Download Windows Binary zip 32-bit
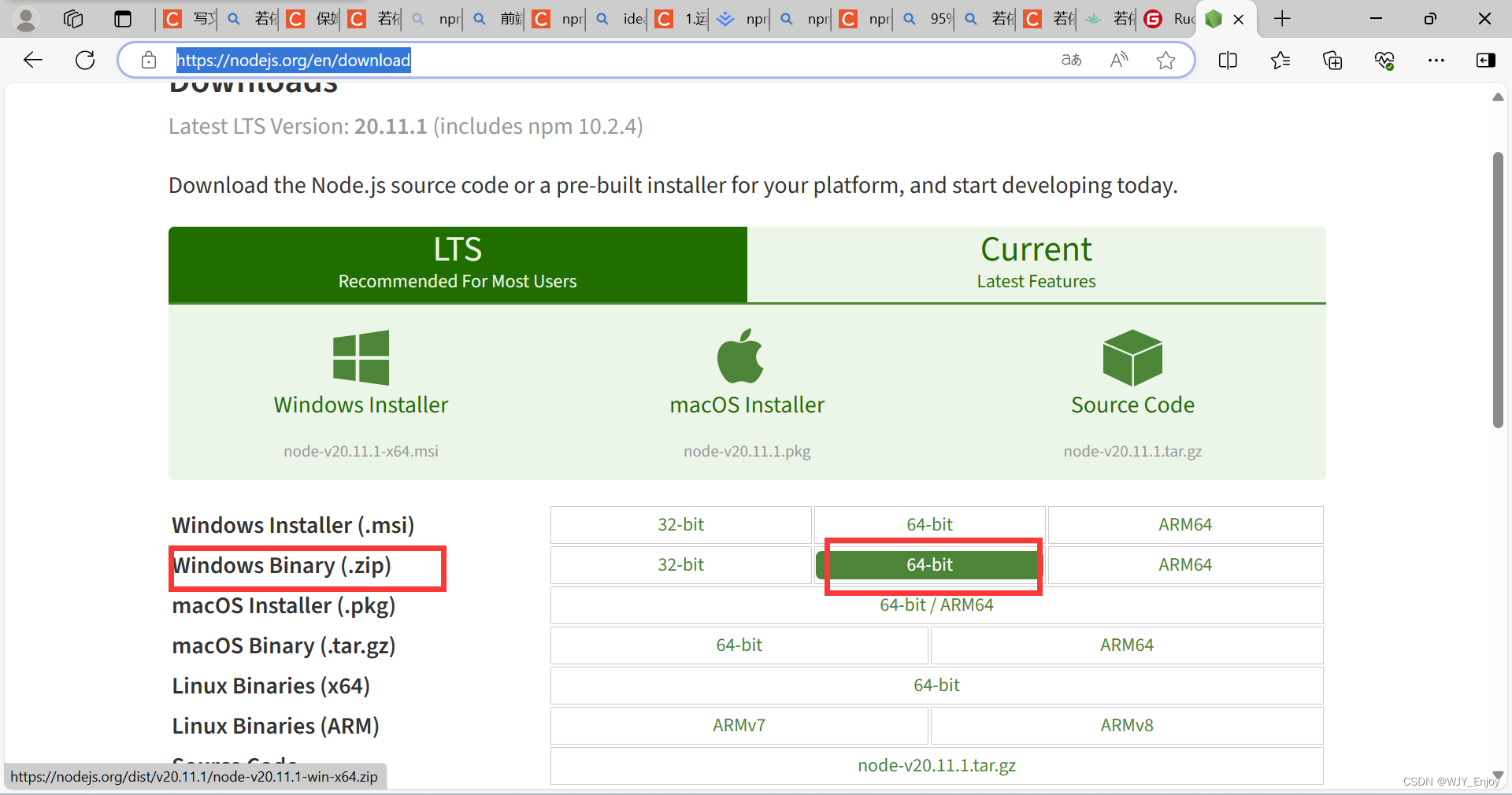1512x795 pixels. pos(680,564)
